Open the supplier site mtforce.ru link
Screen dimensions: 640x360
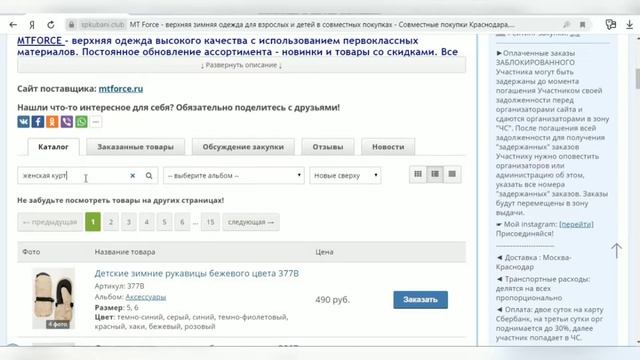(x=121, y=89)
